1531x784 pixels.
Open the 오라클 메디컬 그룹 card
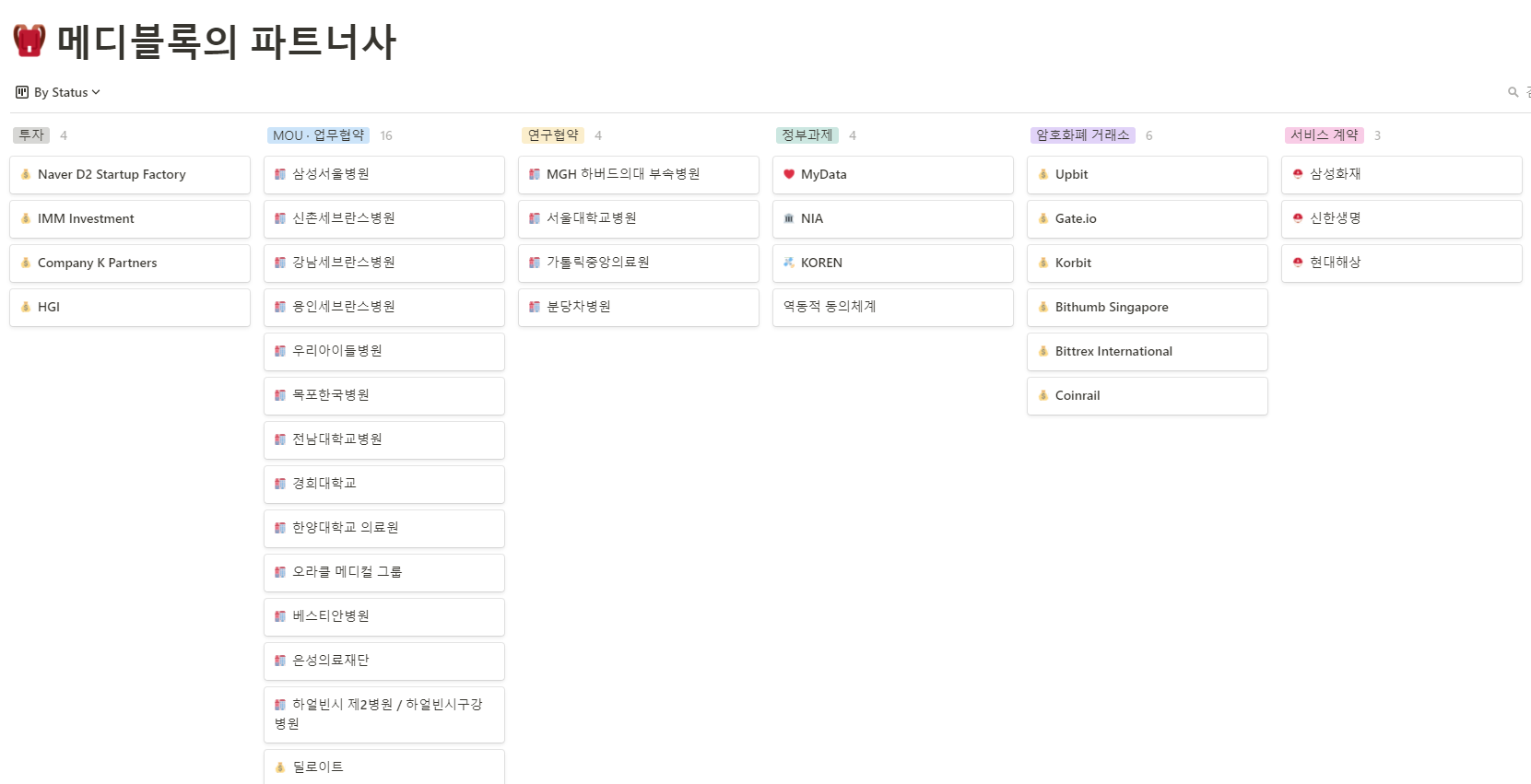(x=384, y=573)
